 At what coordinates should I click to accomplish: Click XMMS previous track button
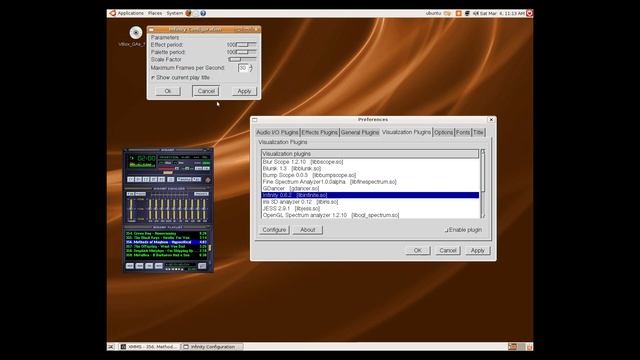click(131, 180)
